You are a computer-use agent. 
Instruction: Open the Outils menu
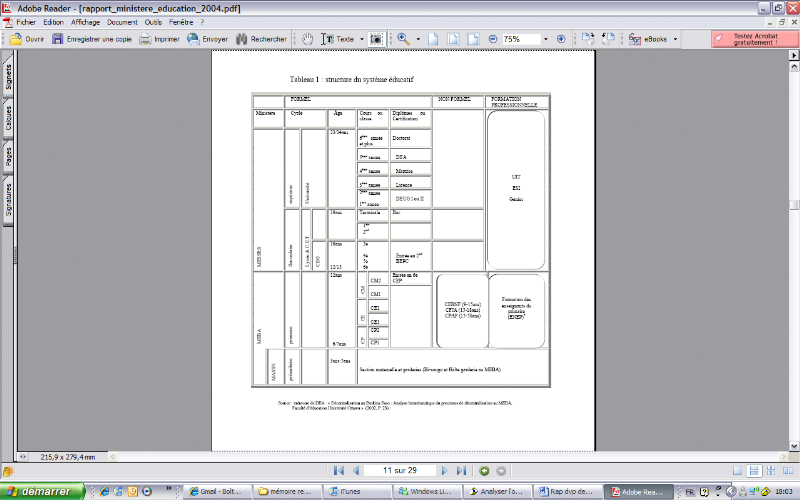coord(153,22)
